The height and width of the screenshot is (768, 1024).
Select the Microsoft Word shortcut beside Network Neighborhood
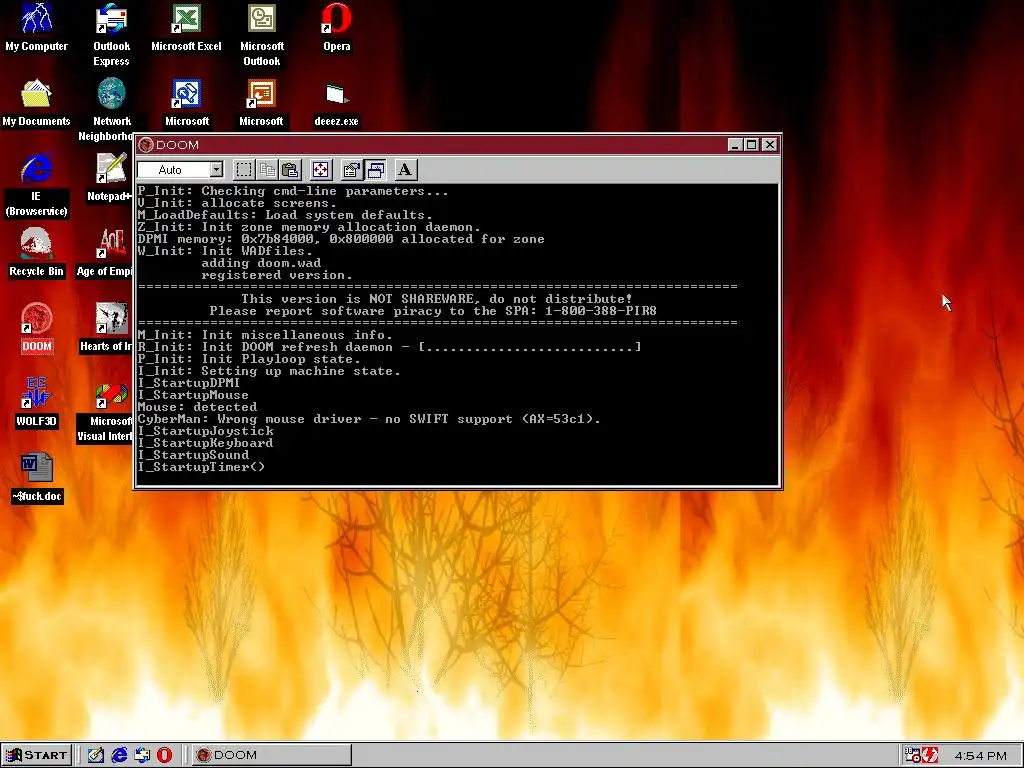point(187,103)
